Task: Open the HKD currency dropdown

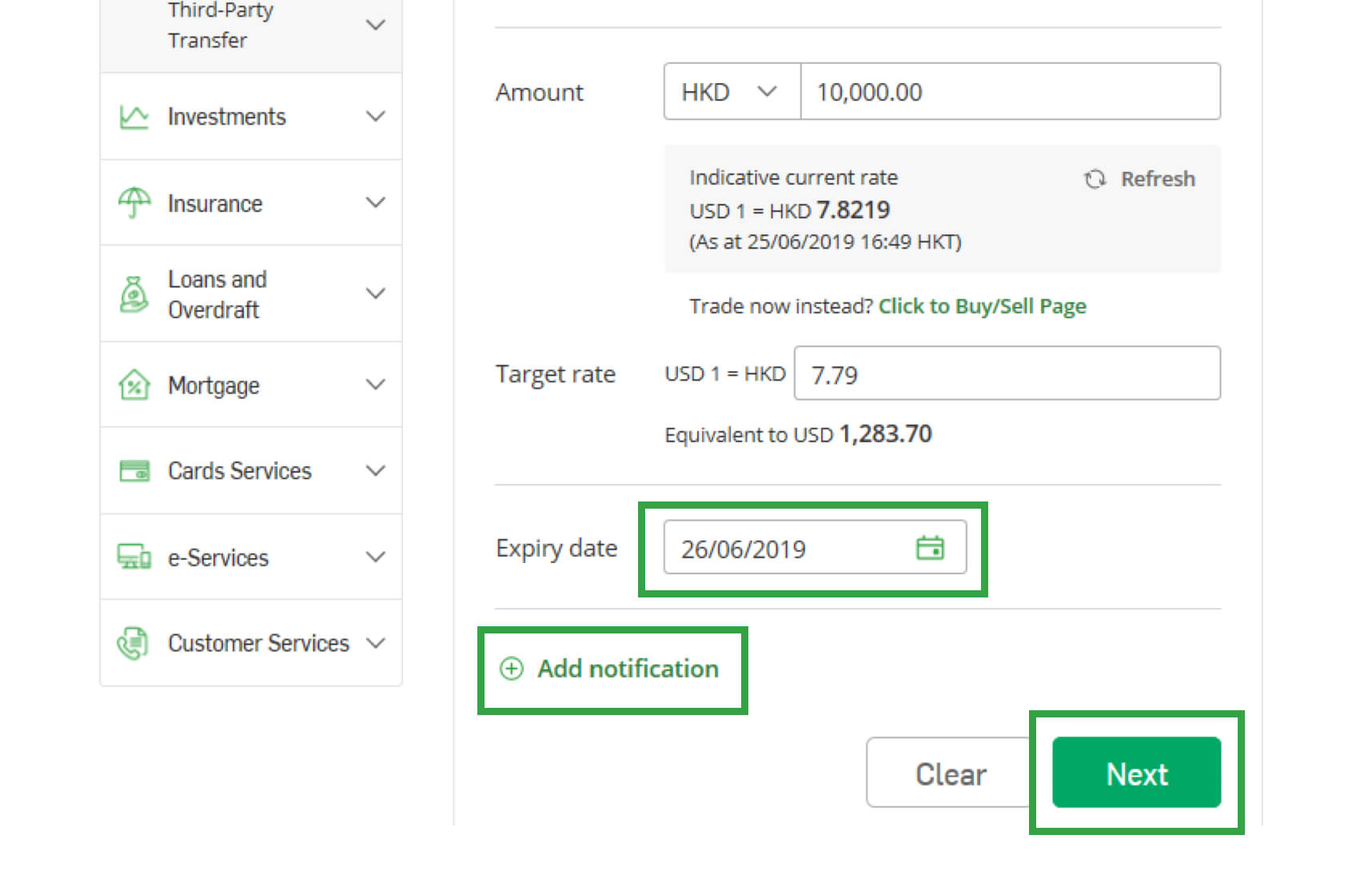Action: 731,92
